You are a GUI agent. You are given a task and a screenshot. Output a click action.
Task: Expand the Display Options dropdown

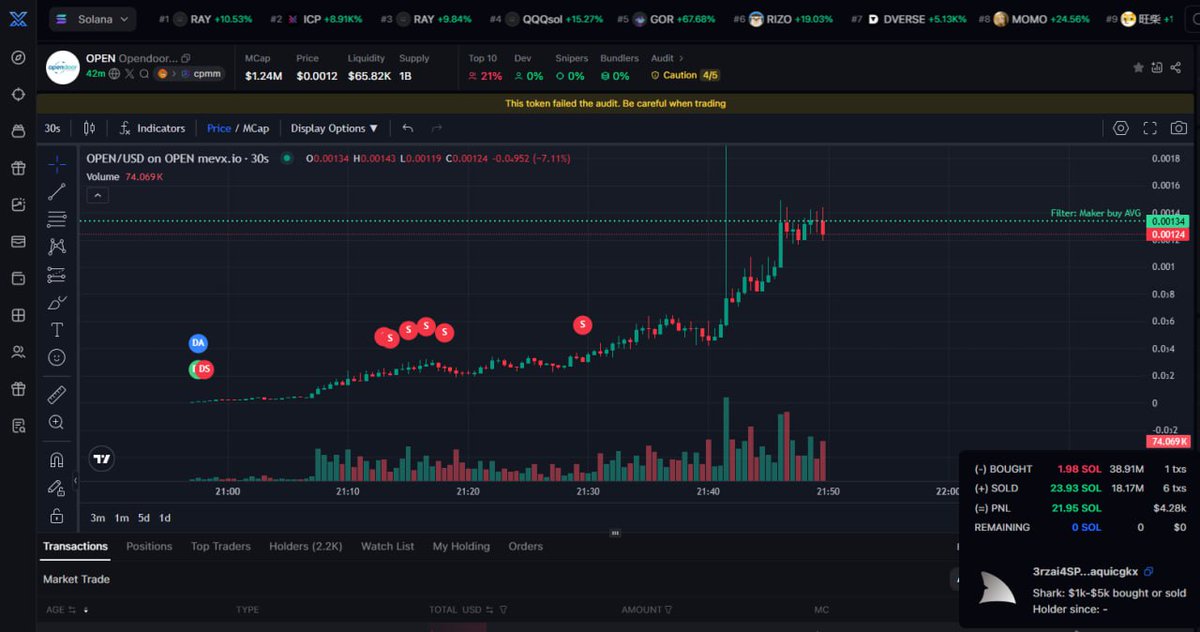coord(334,128)
